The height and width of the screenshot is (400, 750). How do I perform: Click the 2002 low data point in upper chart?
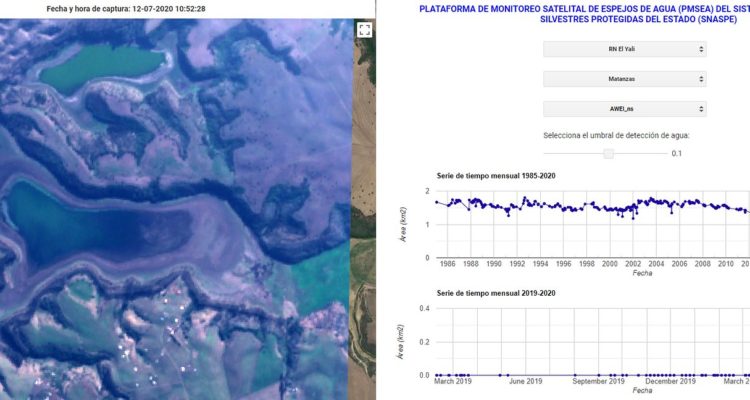tap(633, 217)
